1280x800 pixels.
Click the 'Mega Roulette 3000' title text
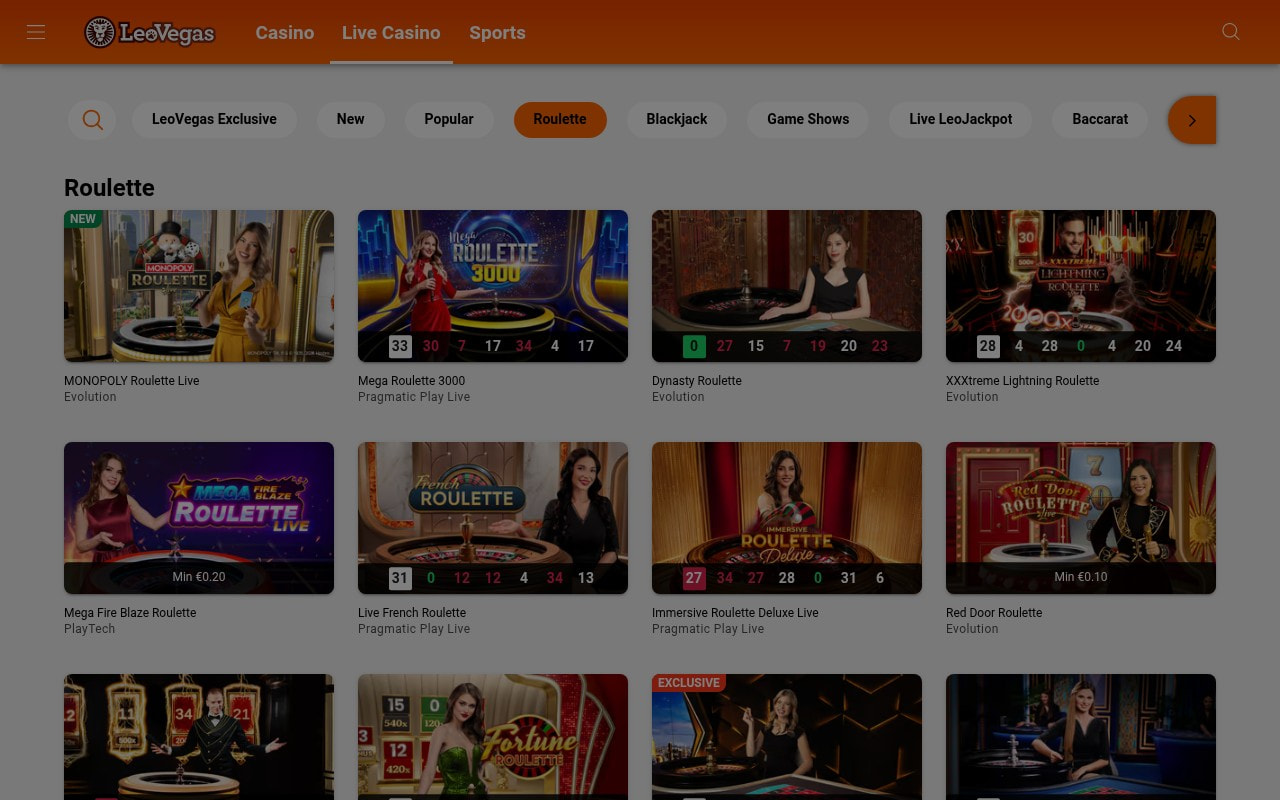point(412,381)
